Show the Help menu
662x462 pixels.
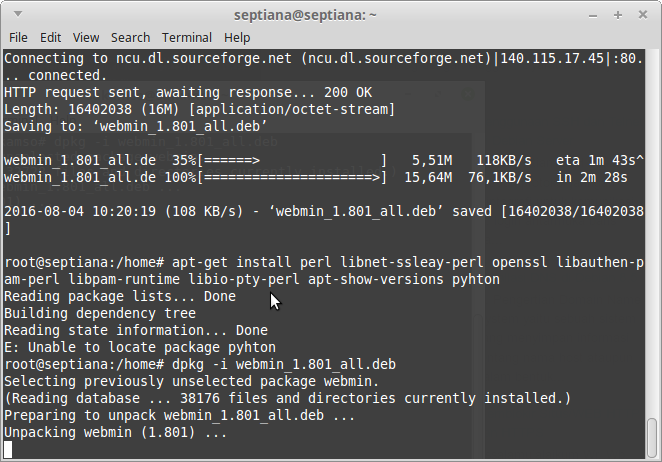click(237, 37)
